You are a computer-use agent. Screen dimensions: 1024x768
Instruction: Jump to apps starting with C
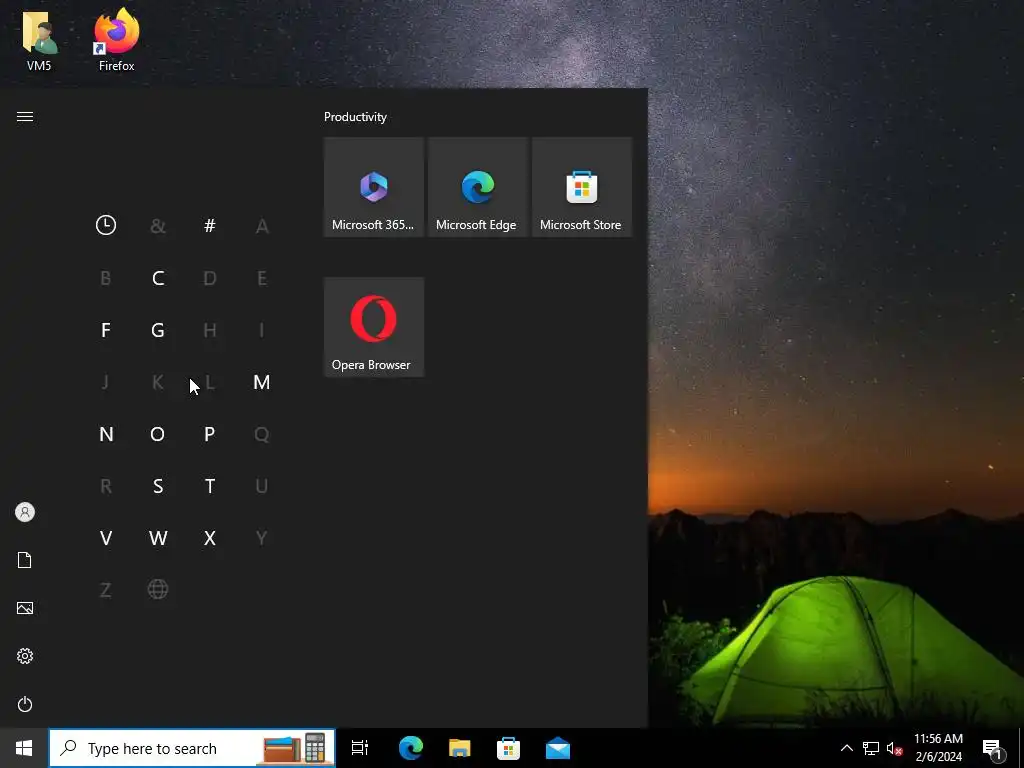pyautogui.click(x=158, y=278)
